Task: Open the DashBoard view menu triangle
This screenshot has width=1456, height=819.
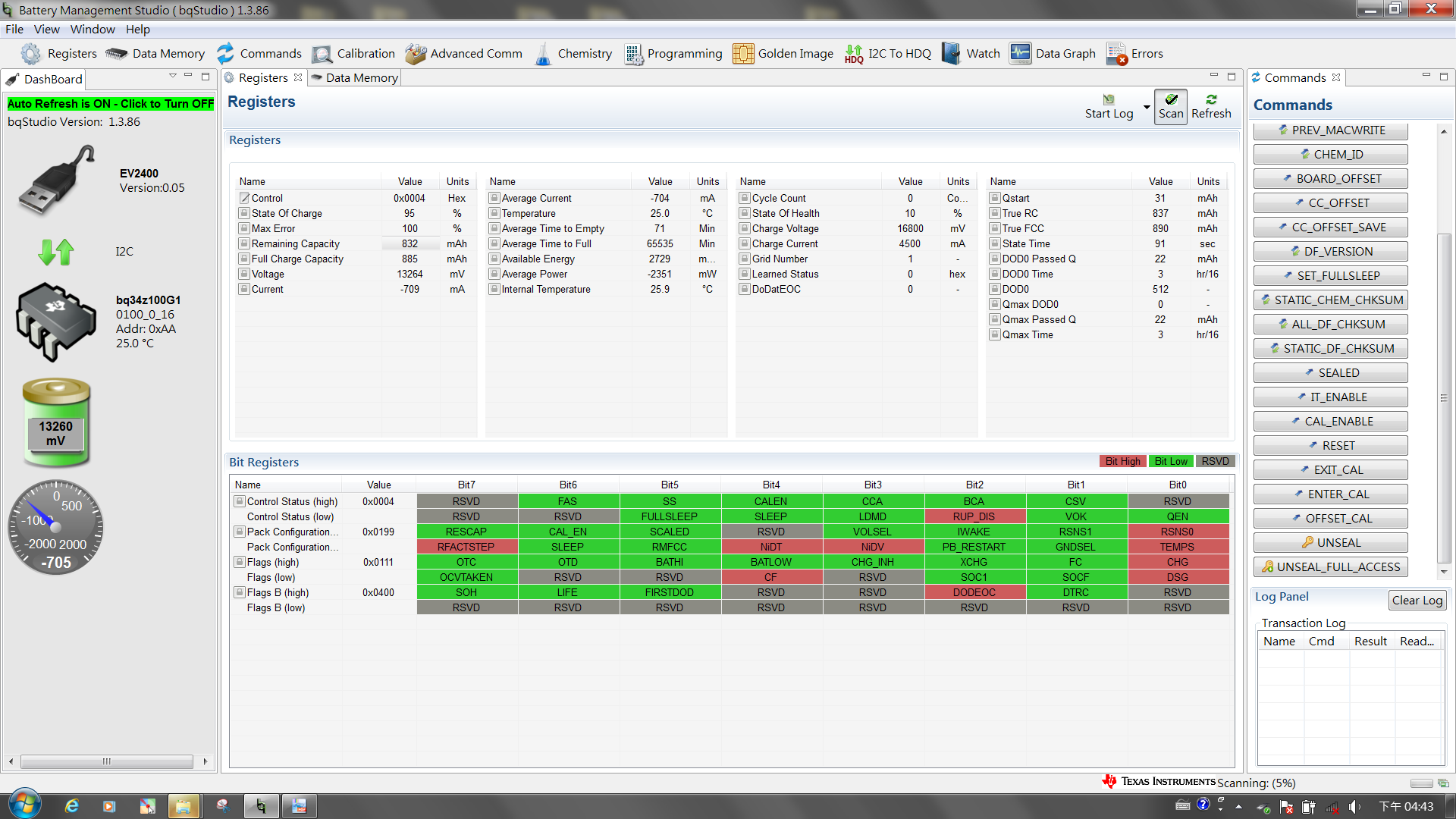Action: [173, 77]
